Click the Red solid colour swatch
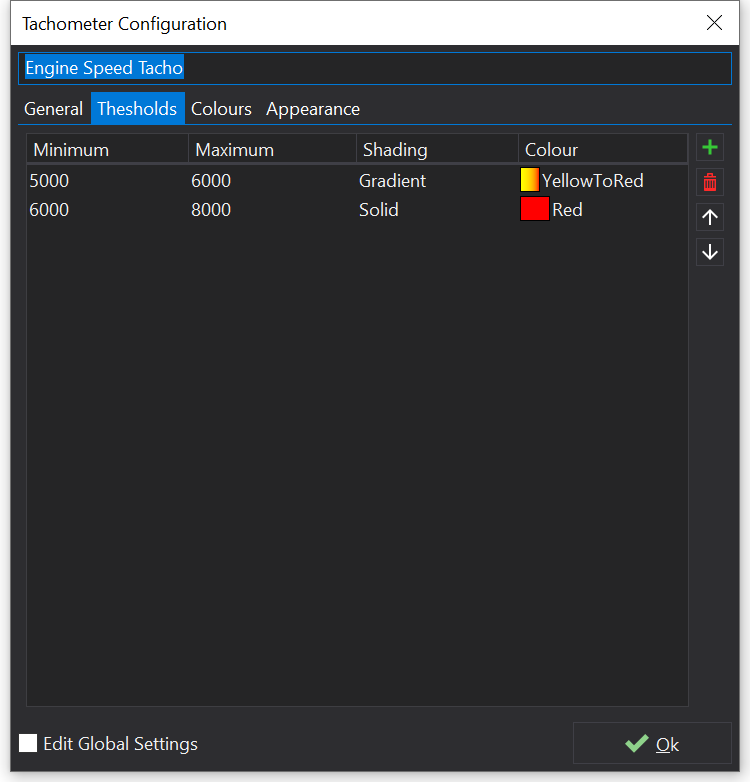Image resolution: width=750 pixels, height=782 pixels. click(534, 210)
